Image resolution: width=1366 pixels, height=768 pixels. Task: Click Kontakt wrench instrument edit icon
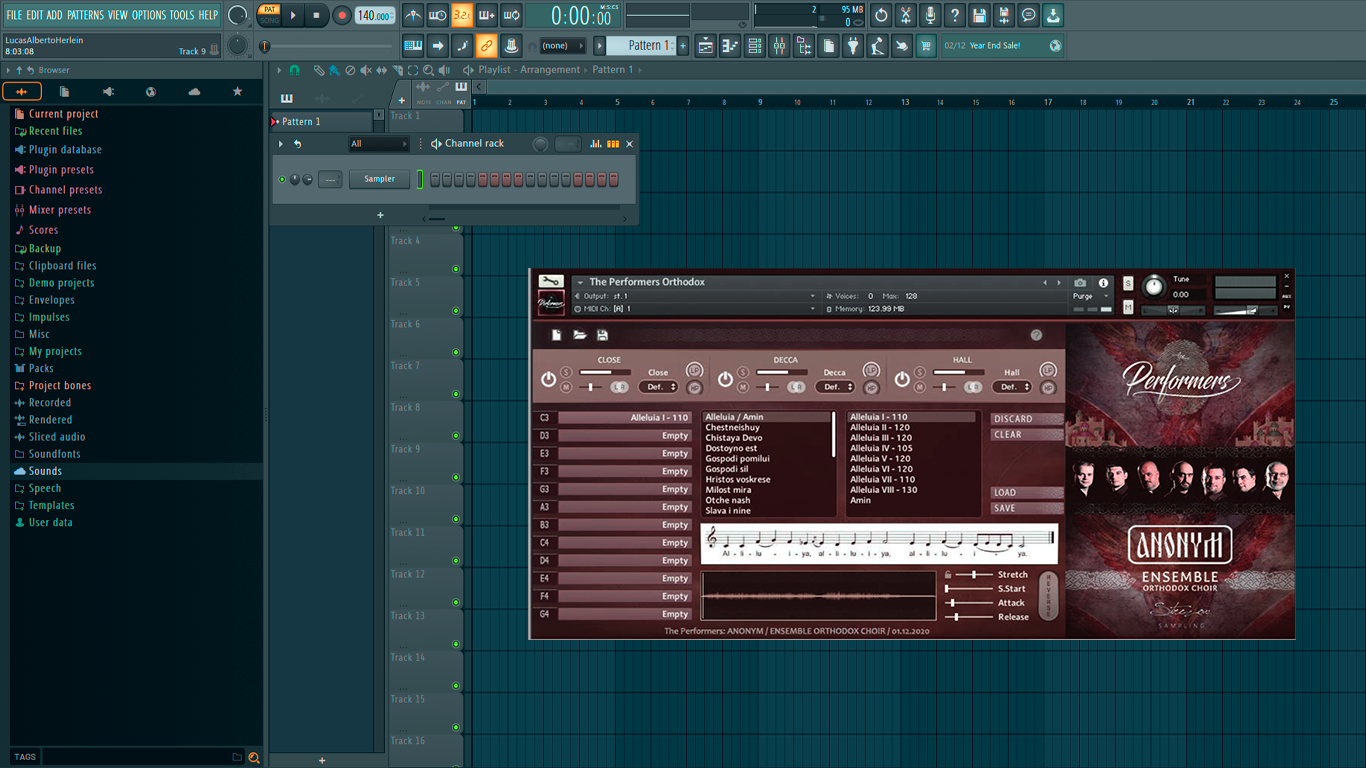[551, 282]
